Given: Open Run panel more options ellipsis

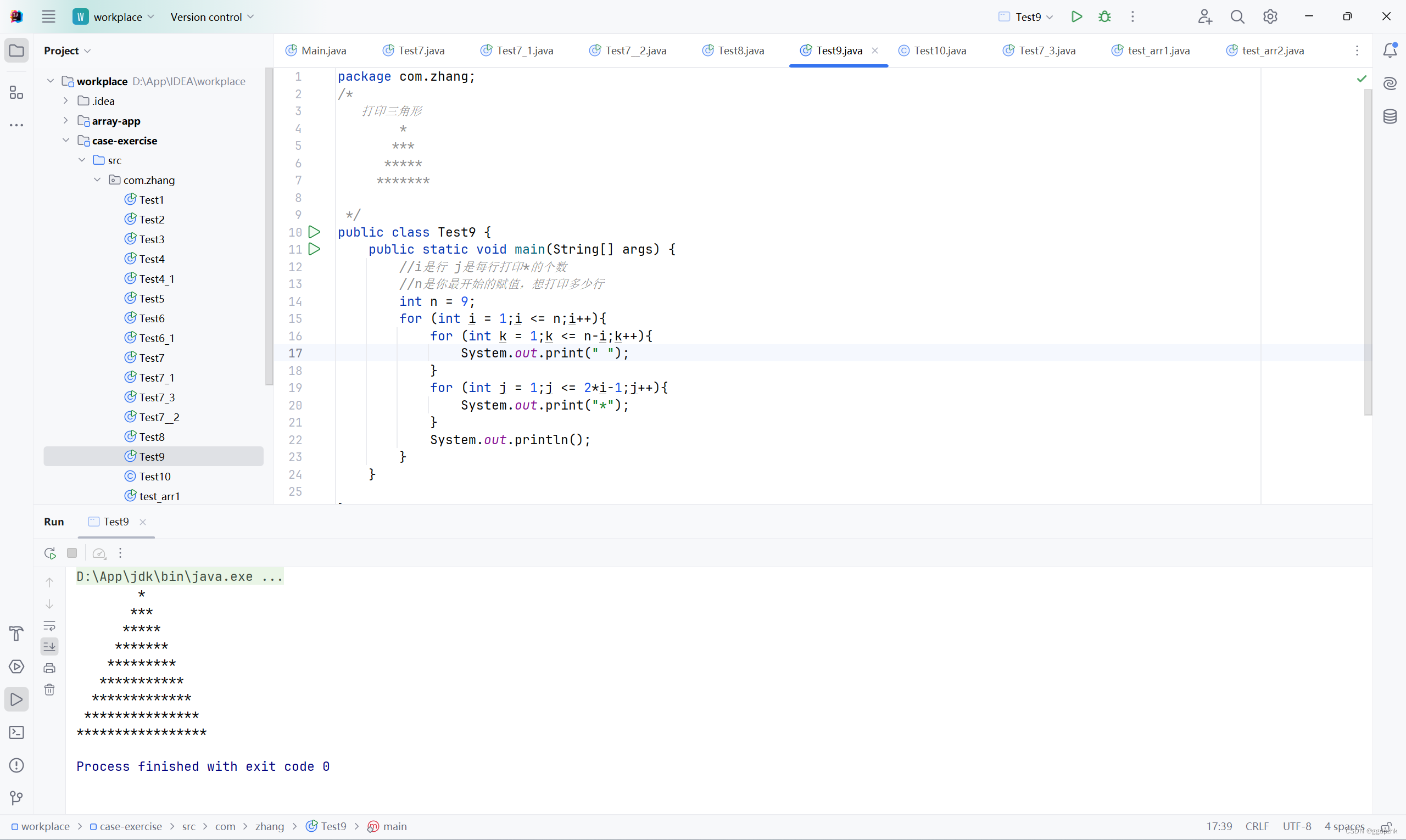Looking at the screenshot, I should coord(120,553).
